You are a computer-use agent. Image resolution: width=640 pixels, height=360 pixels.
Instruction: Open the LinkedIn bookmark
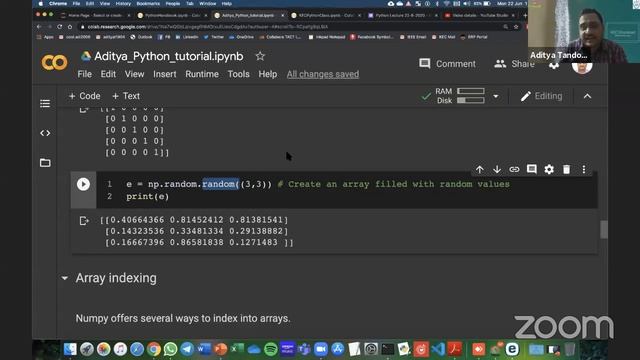187,37
